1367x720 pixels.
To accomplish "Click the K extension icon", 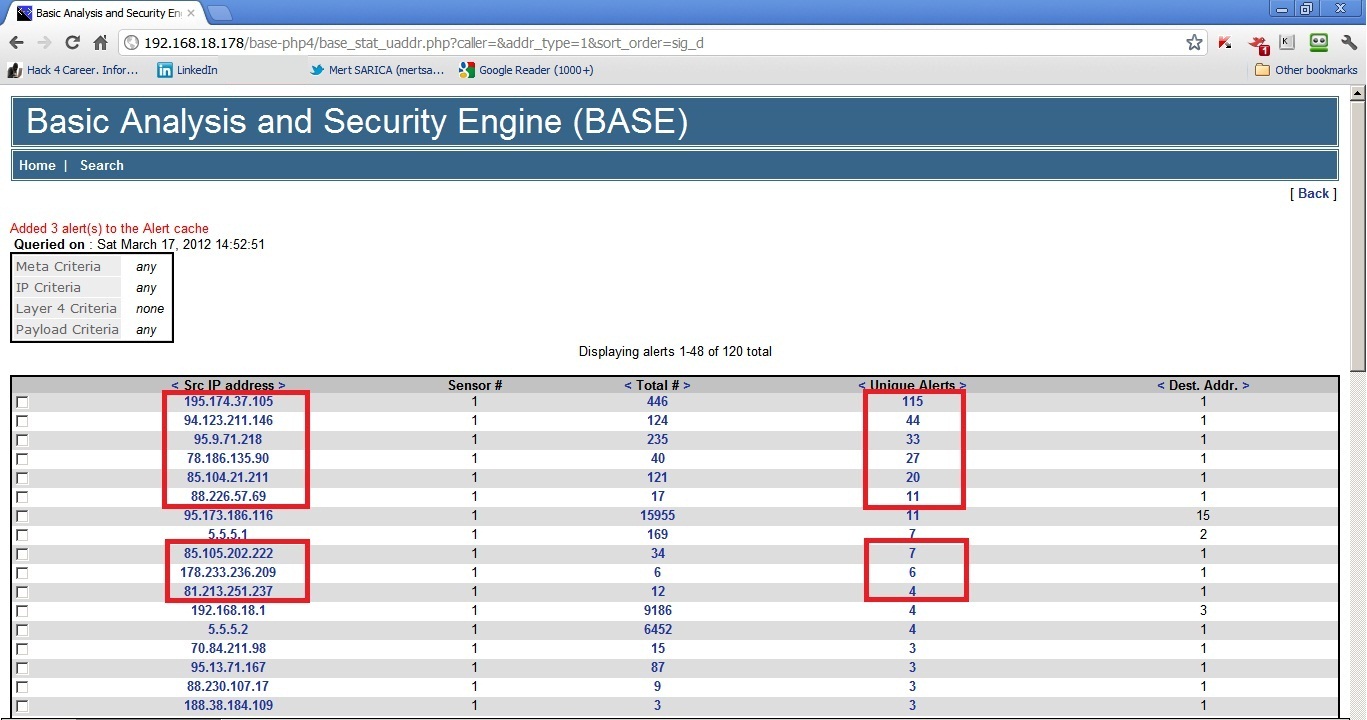I will coord(1287,43).
